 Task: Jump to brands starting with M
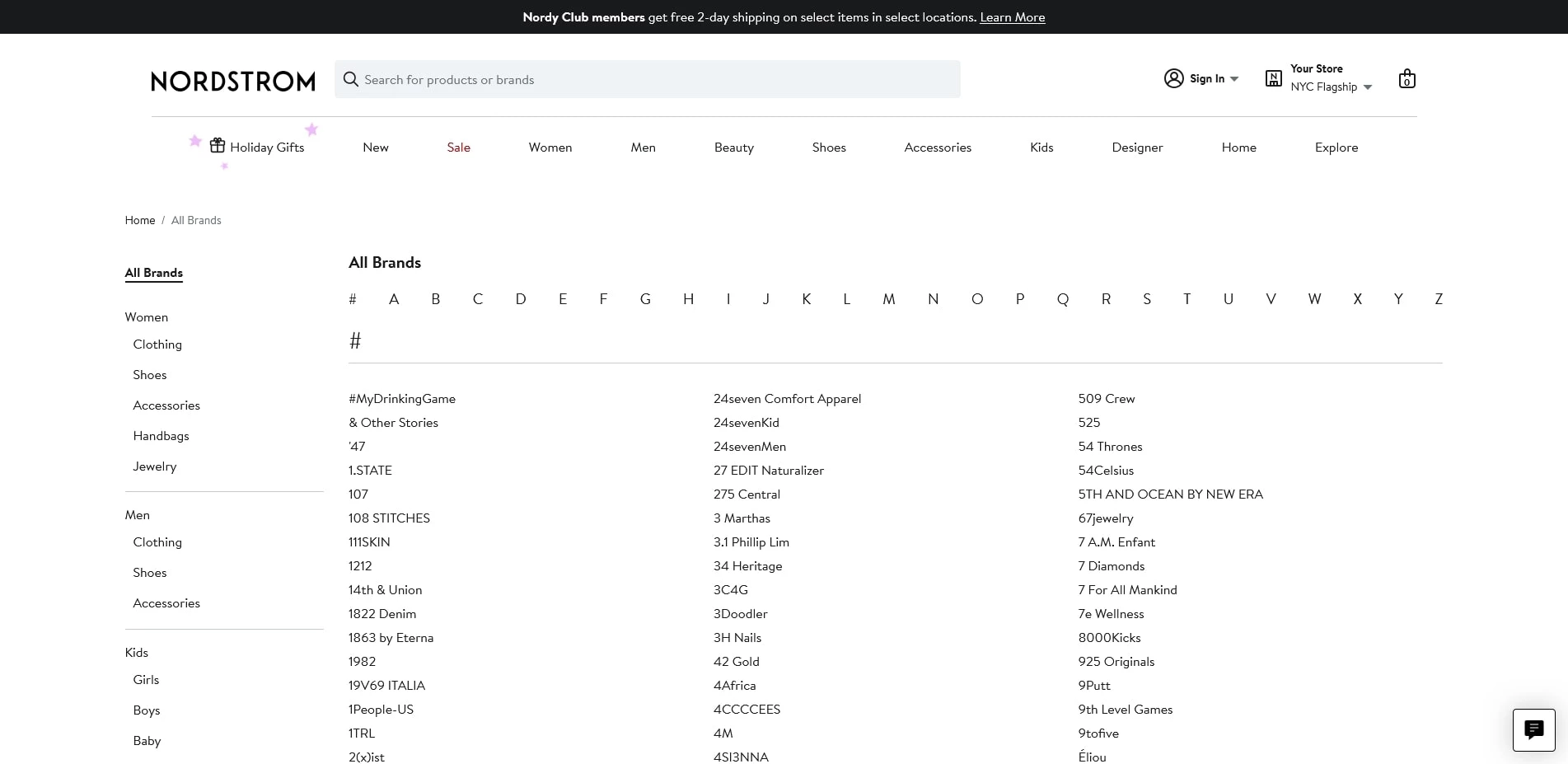888,299
